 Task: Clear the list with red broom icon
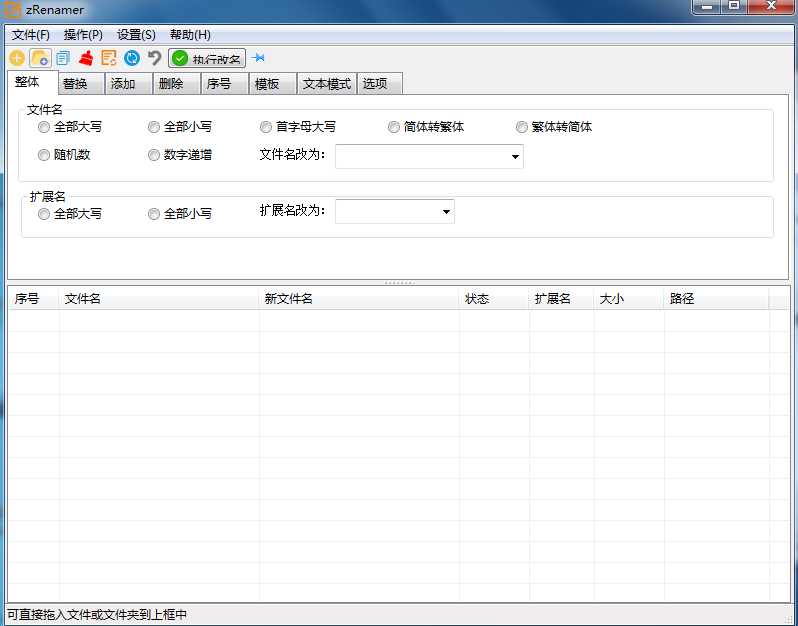click(x=86, y=58)
